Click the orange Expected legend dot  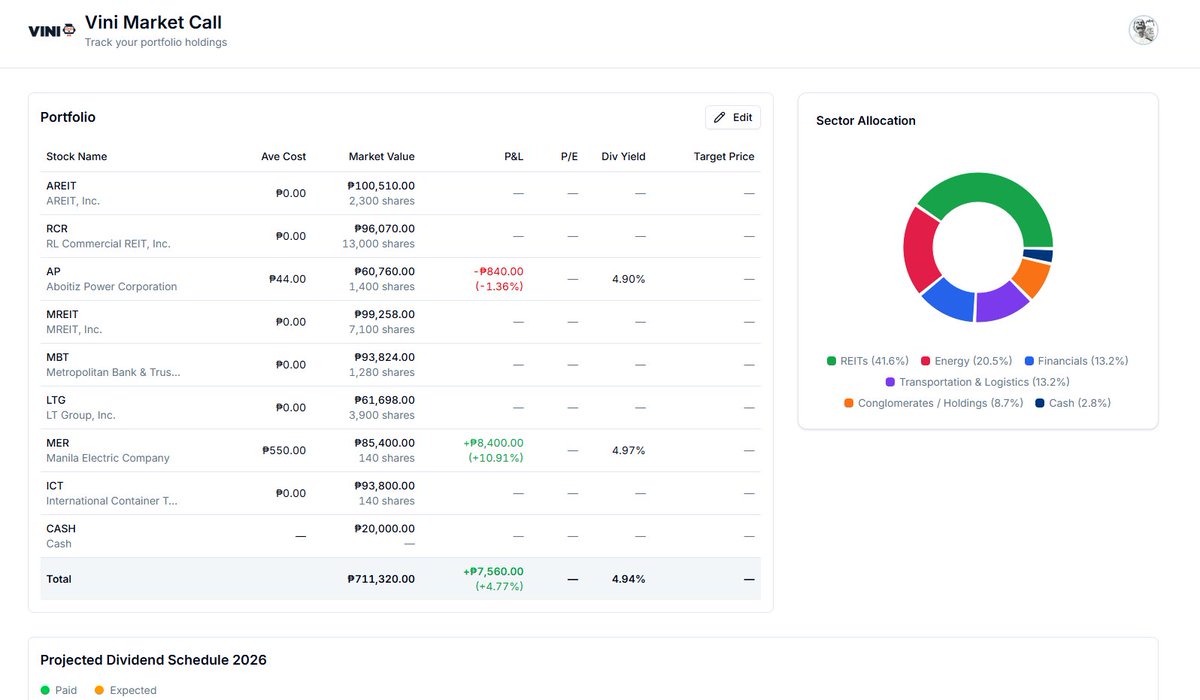pos(99,690)
